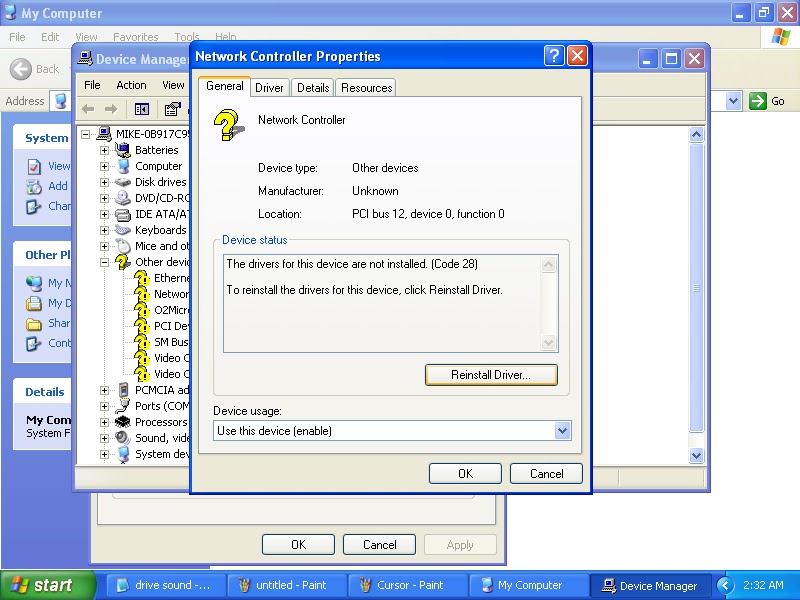This screenshot has width=800, height=600.
Task: Open the Device usage dropdown
Action: (562, 431)
